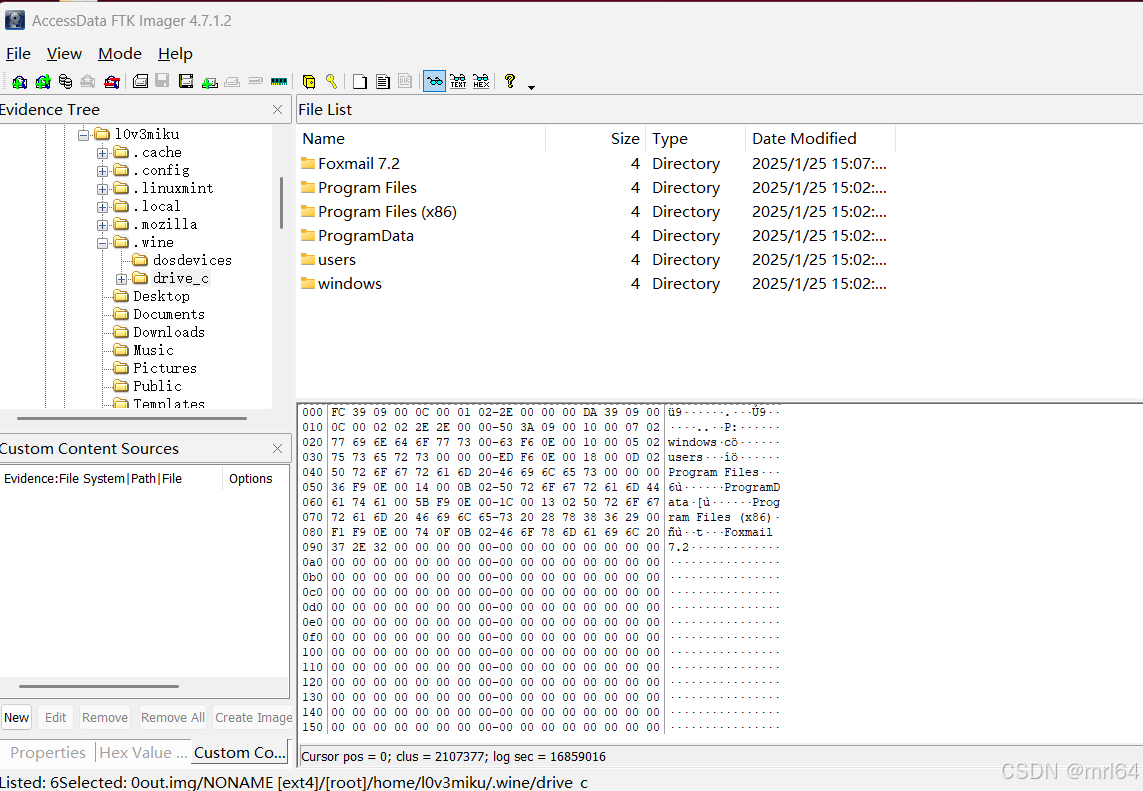Expand the .linuxmint folder node
This screenshot has height=791, width=1143.
coord(102,189)
